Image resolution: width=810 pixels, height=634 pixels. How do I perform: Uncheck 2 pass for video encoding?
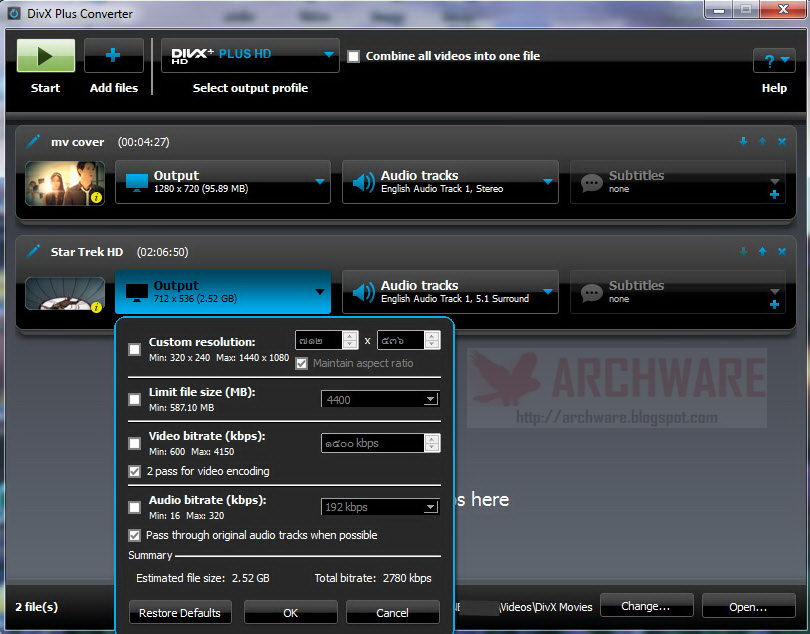[134, 471]
